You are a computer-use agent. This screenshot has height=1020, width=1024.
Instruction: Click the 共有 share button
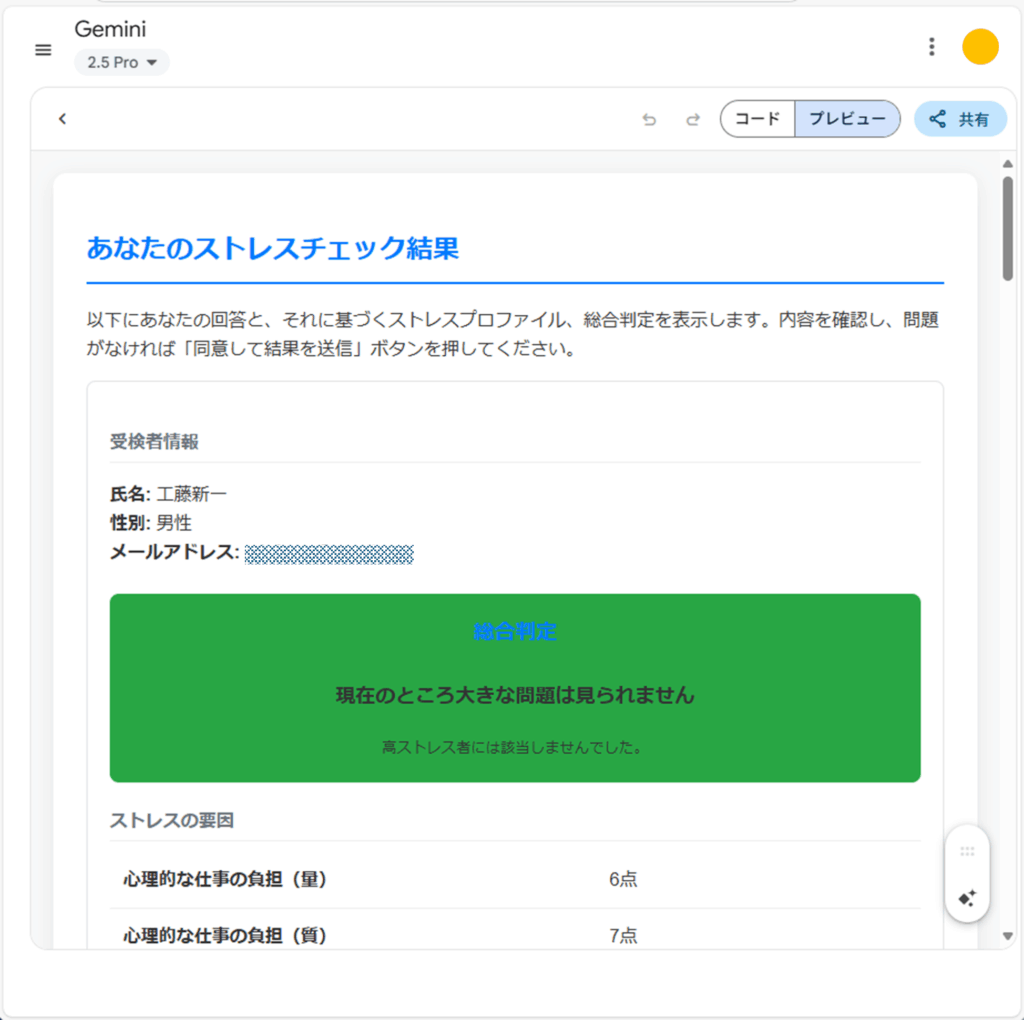coord(960,119)
